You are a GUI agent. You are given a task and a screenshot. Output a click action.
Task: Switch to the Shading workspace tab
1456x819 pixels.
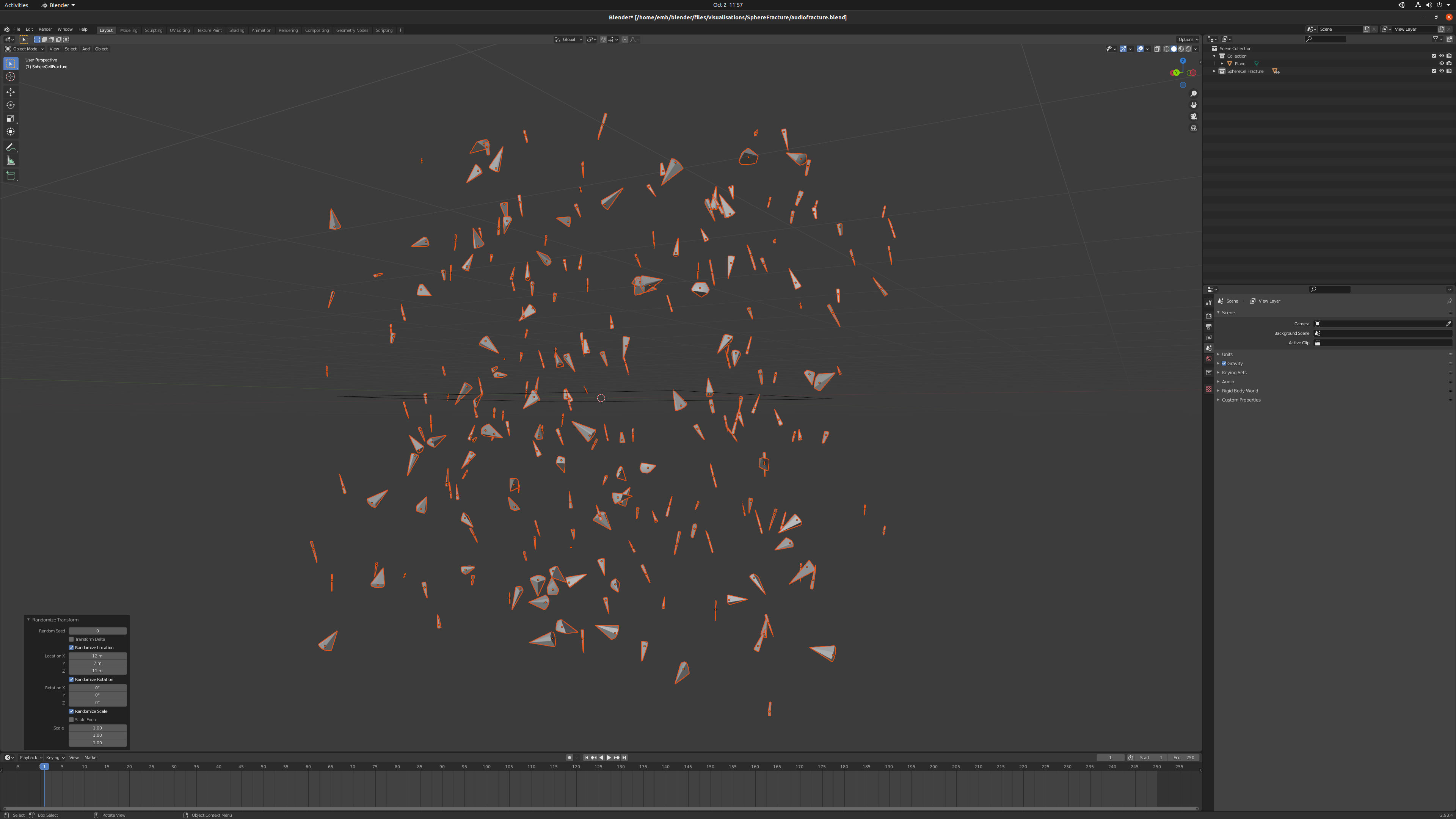(x=237, y=30)
